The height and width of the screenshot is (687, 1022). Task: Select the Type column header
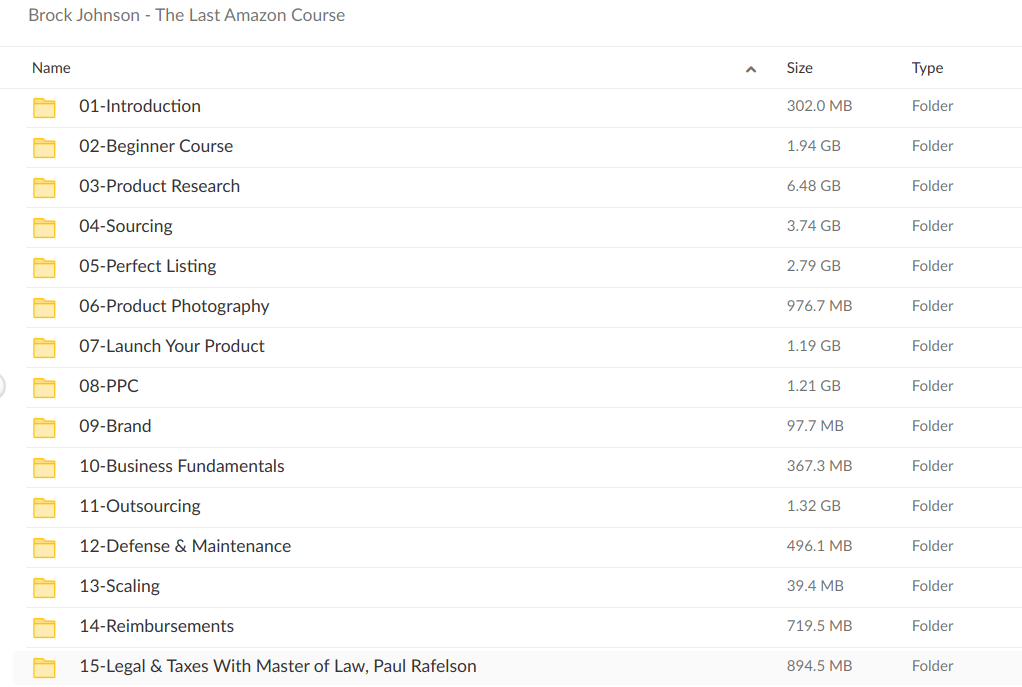pos(927,67)
